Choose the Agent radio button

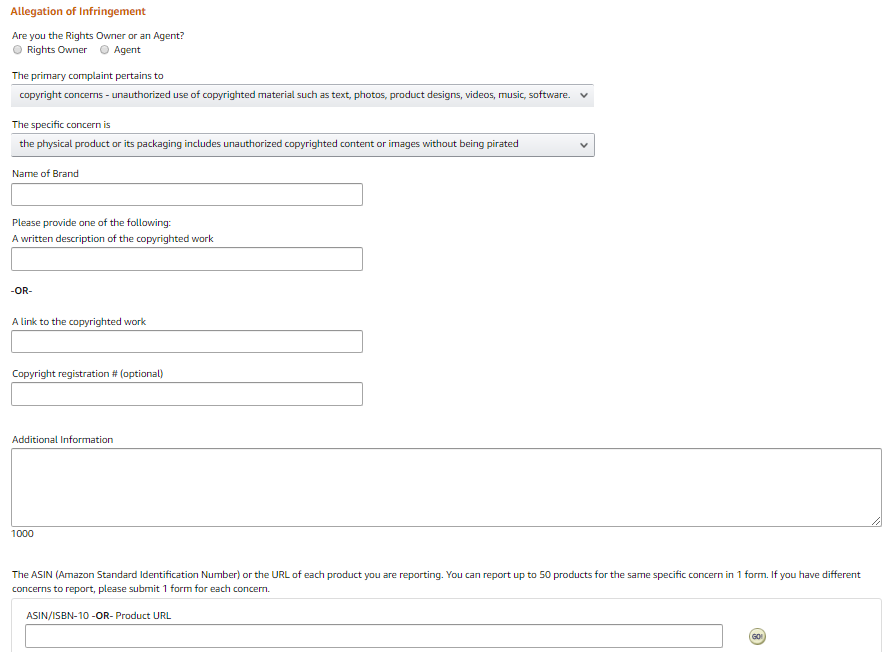pyautogui.click(x=105, y=50)
